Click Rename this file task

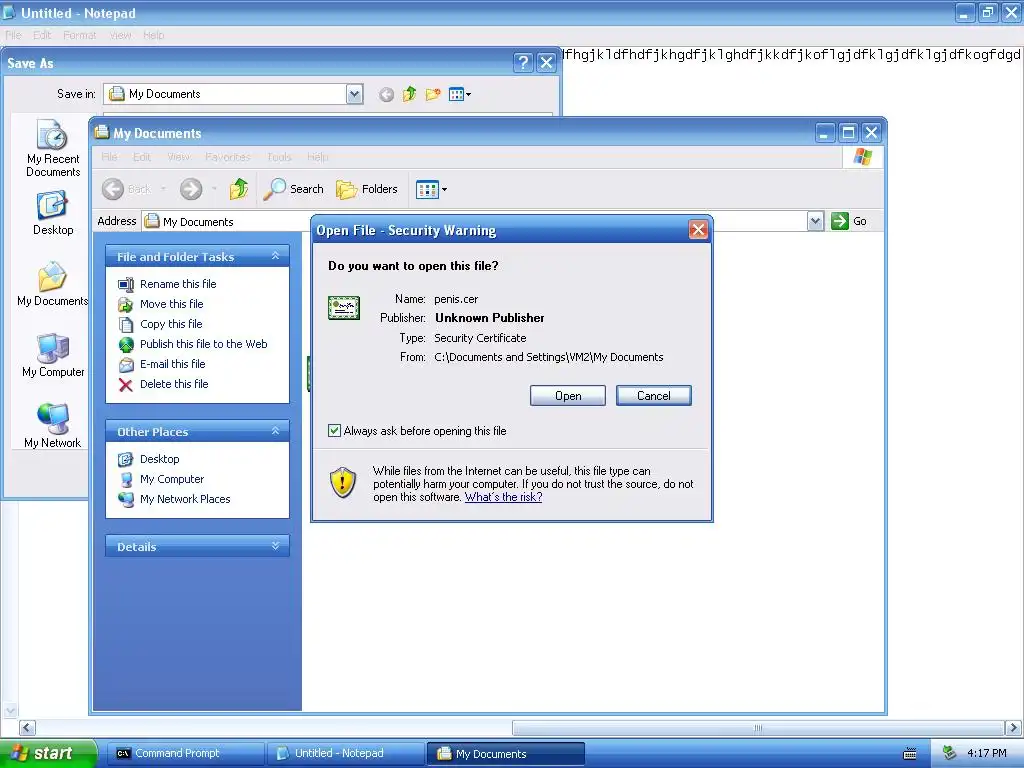pyautogui.click(x=178, y=284)
